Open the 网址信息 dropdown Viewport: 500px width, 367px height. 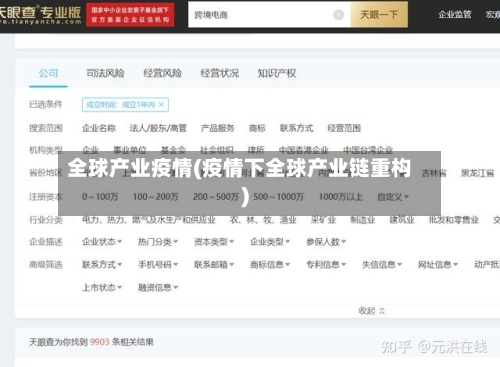coord(438,265)
